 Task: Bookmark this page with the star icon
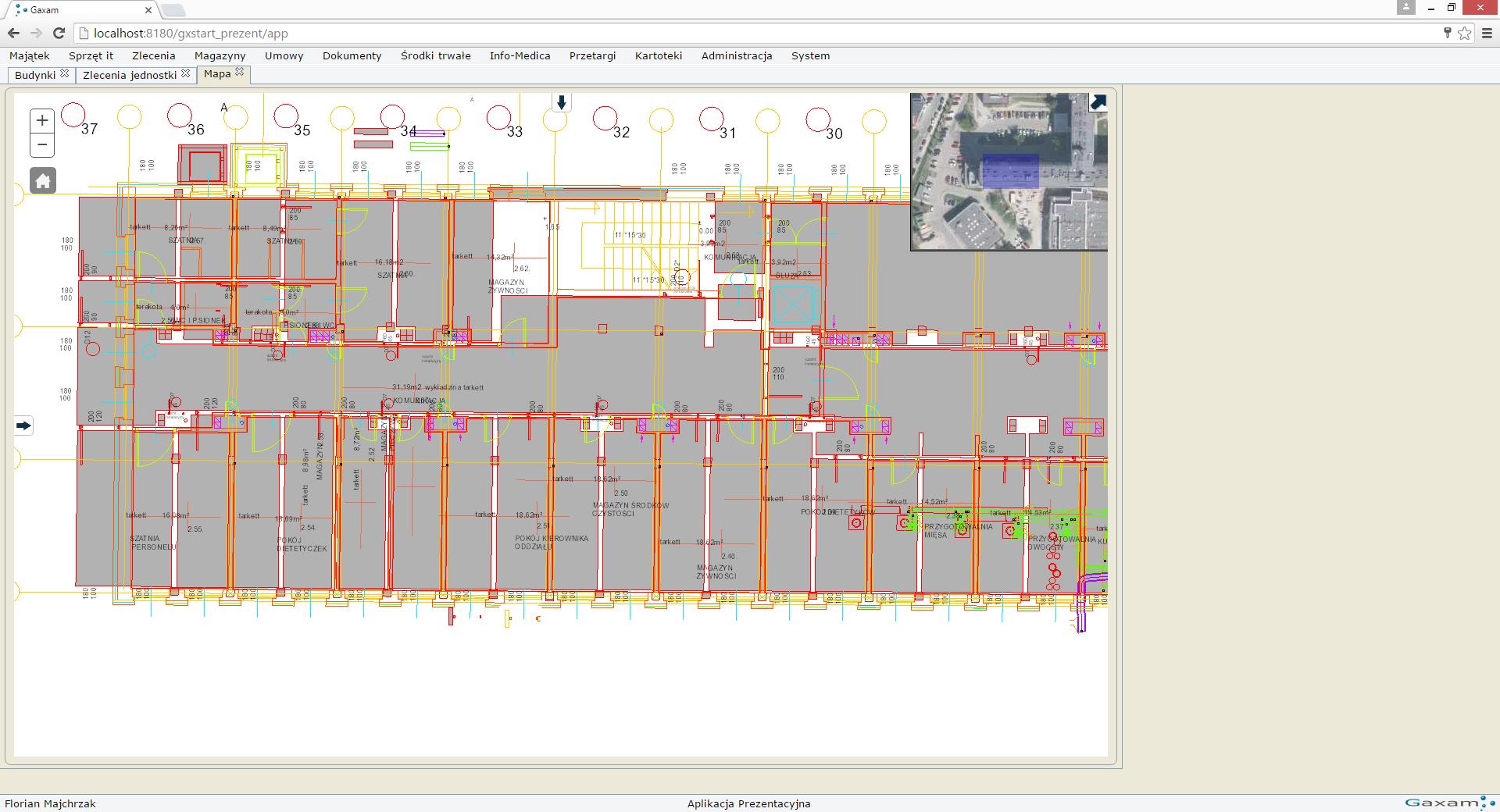[x=1464, y=33]
